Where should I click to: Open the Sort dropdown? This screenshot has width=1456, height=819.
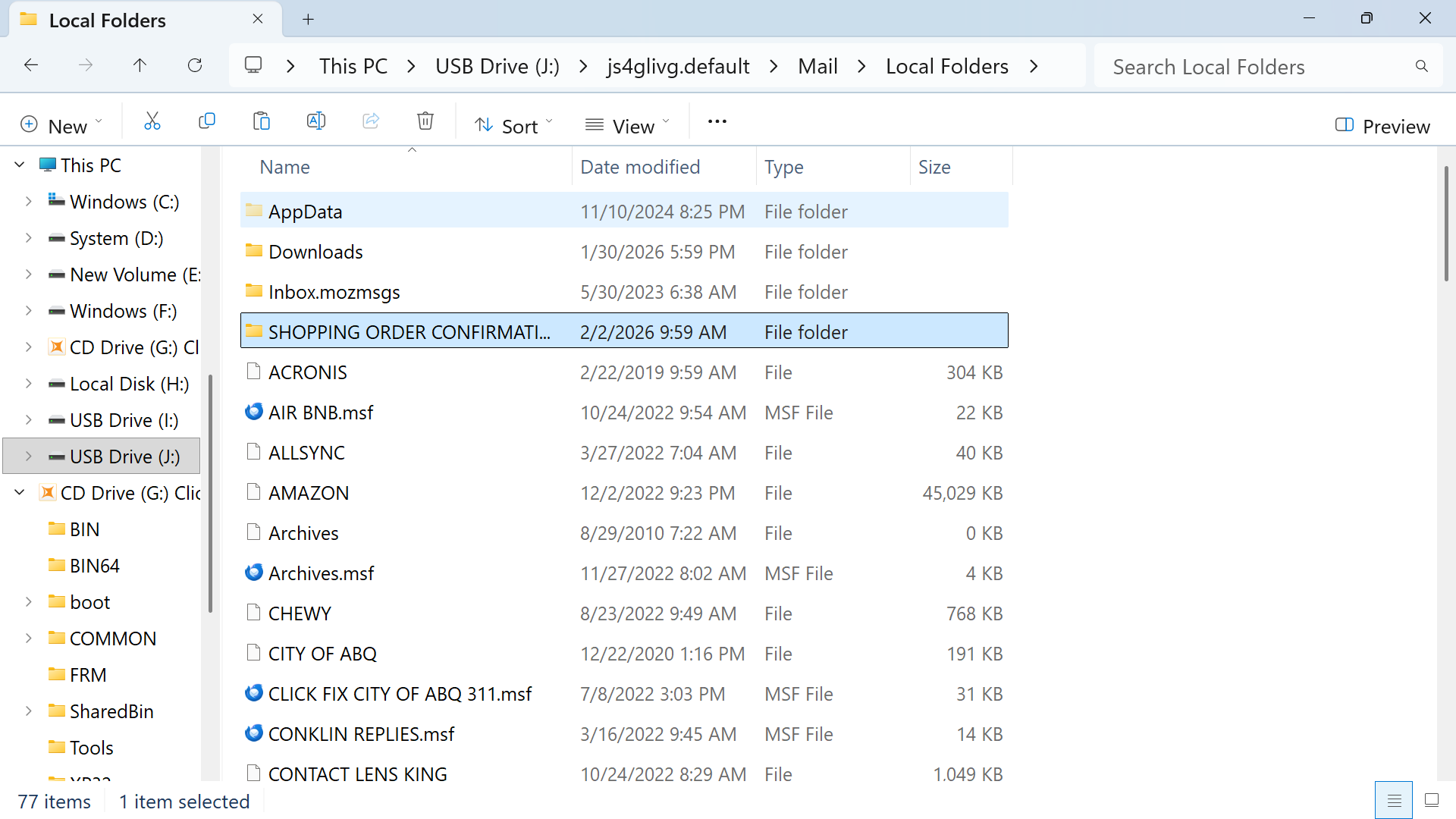513,126
